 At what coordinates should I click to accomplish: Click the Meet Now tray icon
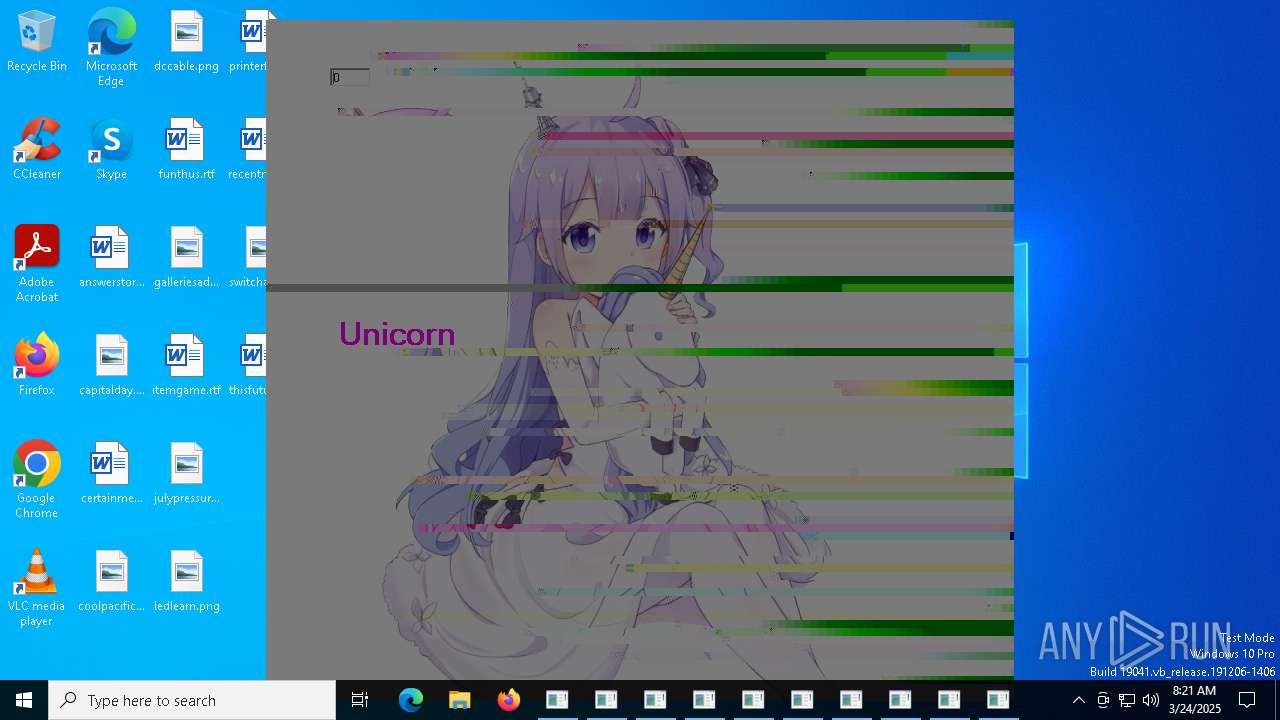pos(1103,700)
